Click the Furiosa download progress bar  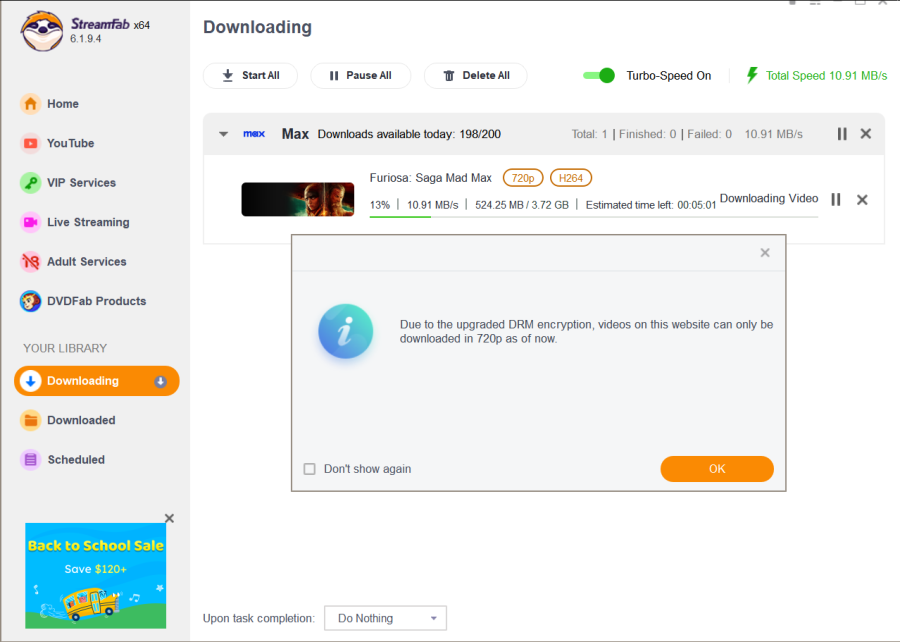593,217
